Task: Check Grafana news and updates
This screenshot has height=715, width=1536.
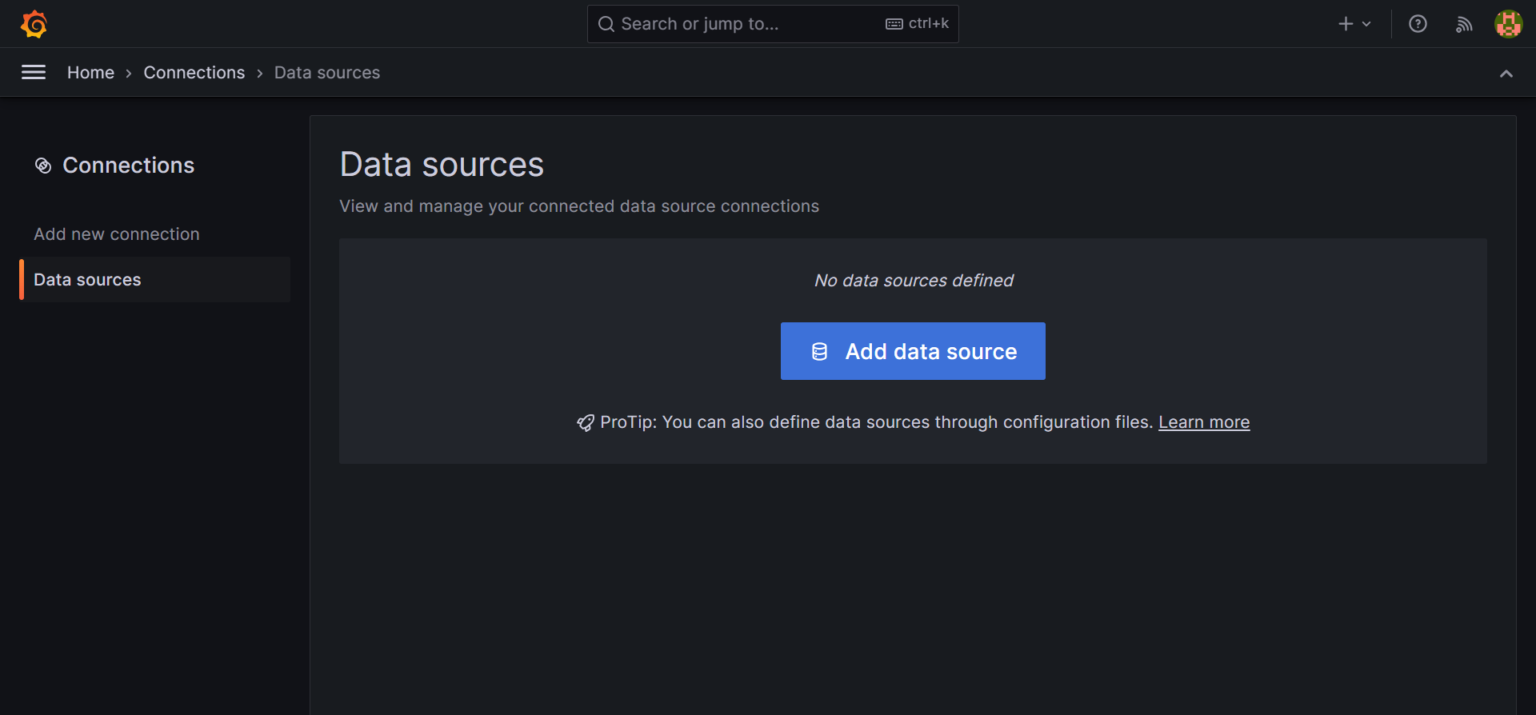Action: (1463, 23)
